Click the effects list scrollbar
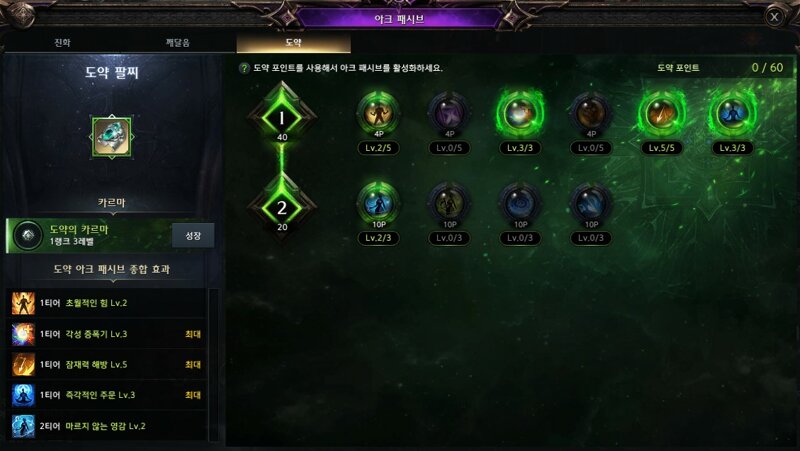The width and height of the screenshot is (800, 451). pyautogui.click(x=214, y=364)
